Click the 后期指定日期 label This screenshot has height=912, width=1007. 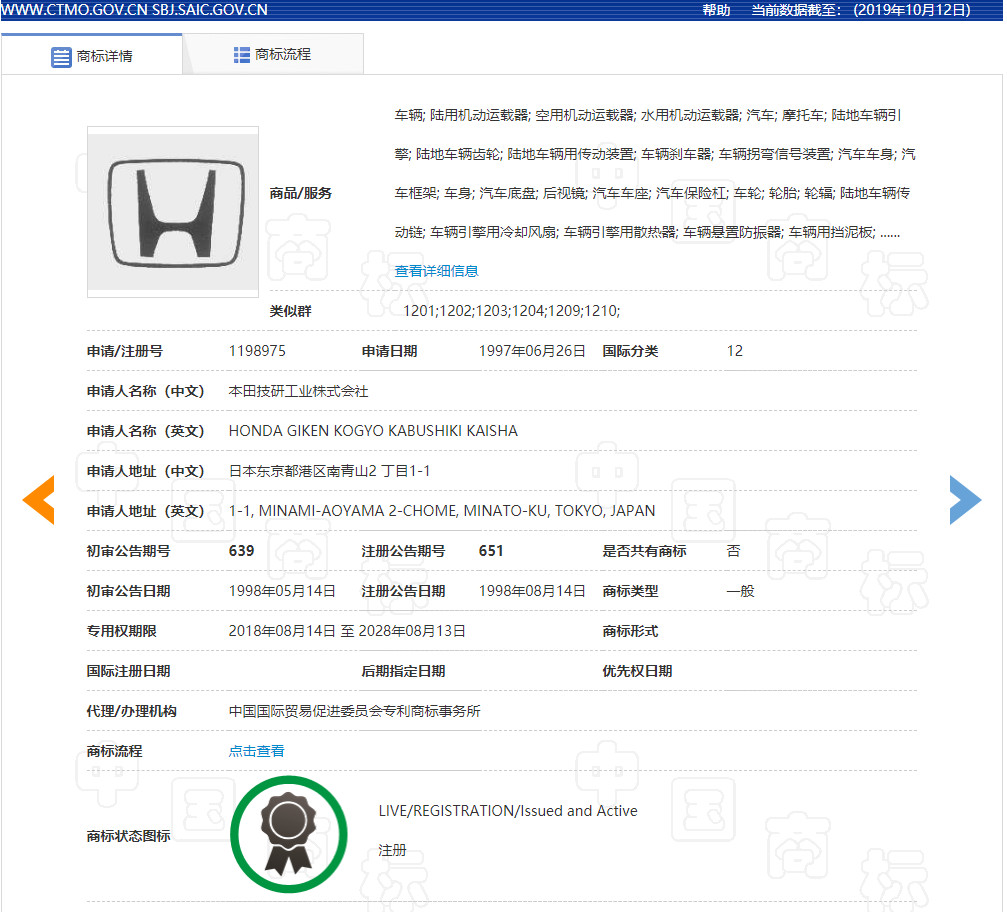tap(403, 671)
